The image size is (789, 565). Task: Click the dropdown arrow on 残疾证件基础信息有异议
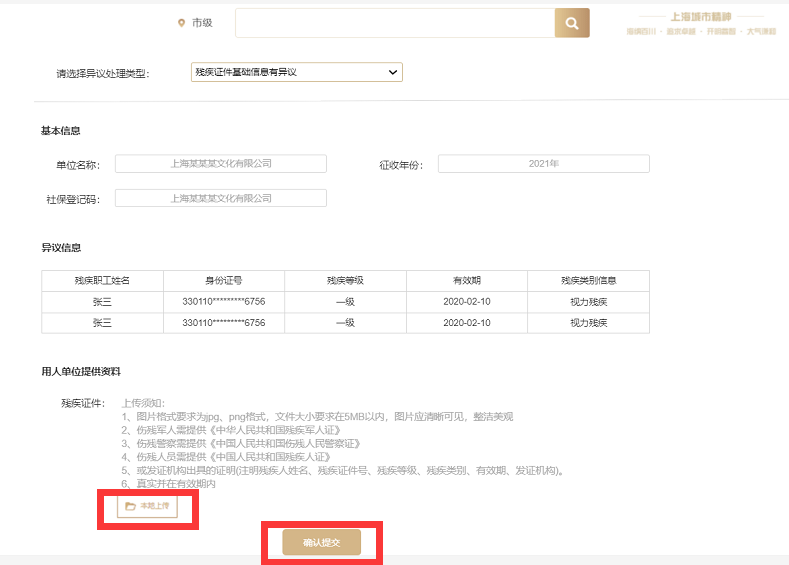(x=392, y=72)
